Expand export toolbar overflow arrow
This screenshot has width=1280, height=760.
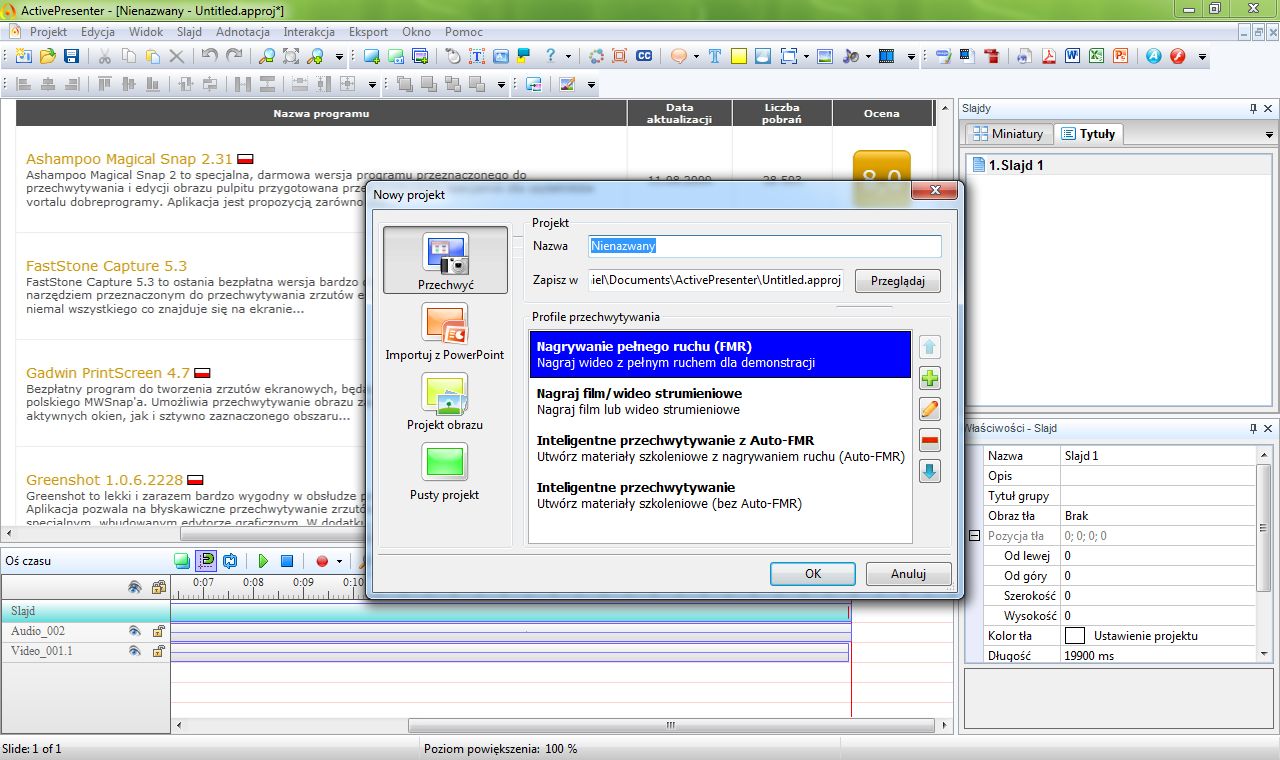click(1202, 57)
